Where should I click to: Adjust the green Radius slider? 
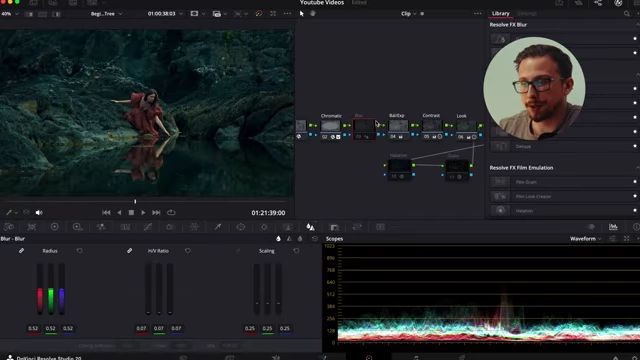click(51, 289)
